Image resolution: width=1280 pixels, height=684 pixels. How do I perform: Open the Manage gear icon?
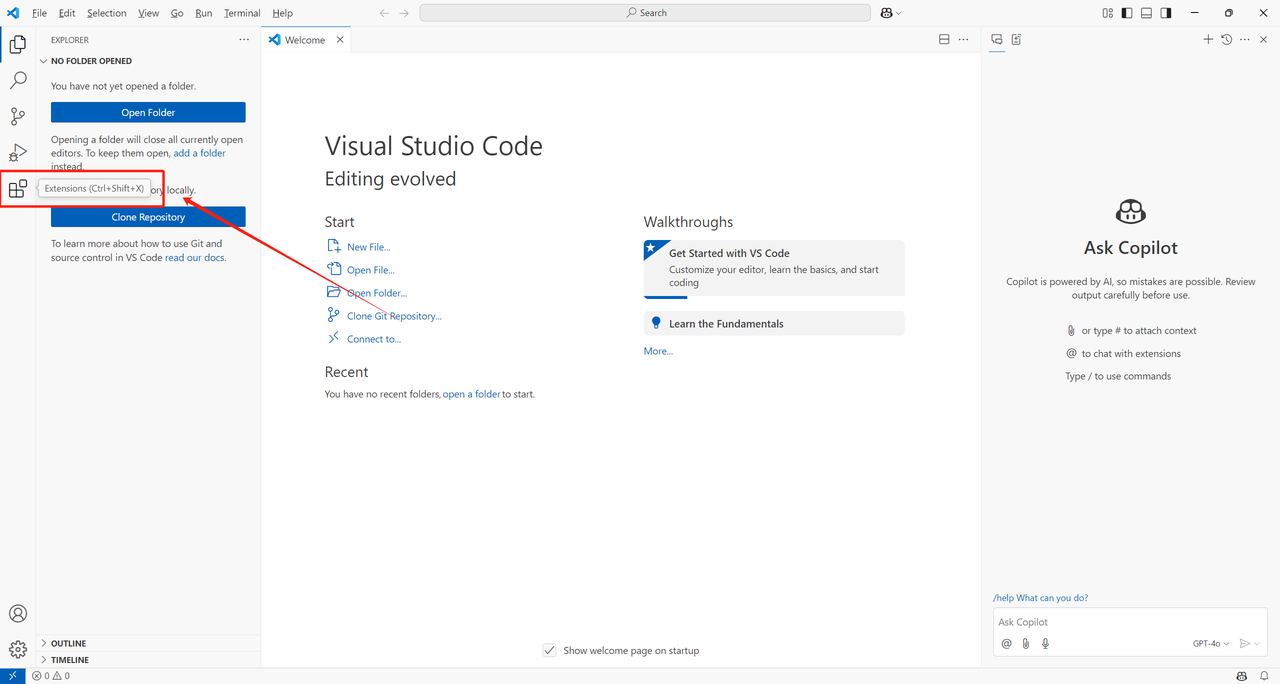click(18, 649)
